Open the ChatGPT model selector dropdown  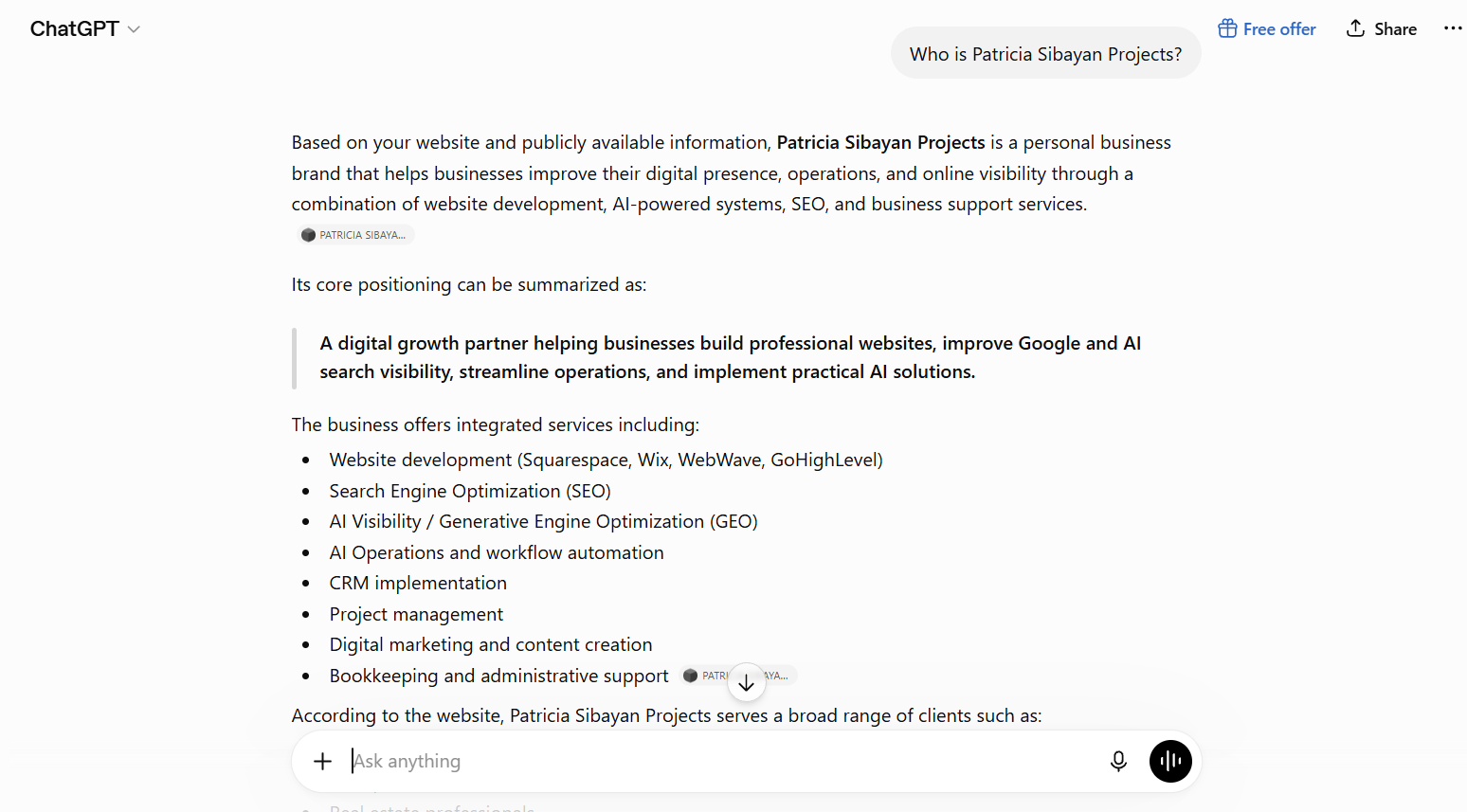(x=85, y=29)
